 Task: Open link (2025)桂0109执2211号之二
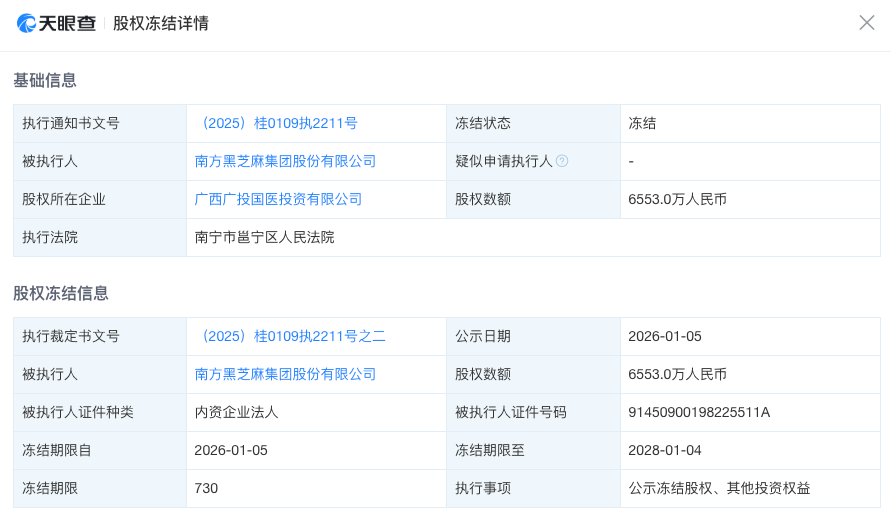pyautogui.click(x=291, y=336)
